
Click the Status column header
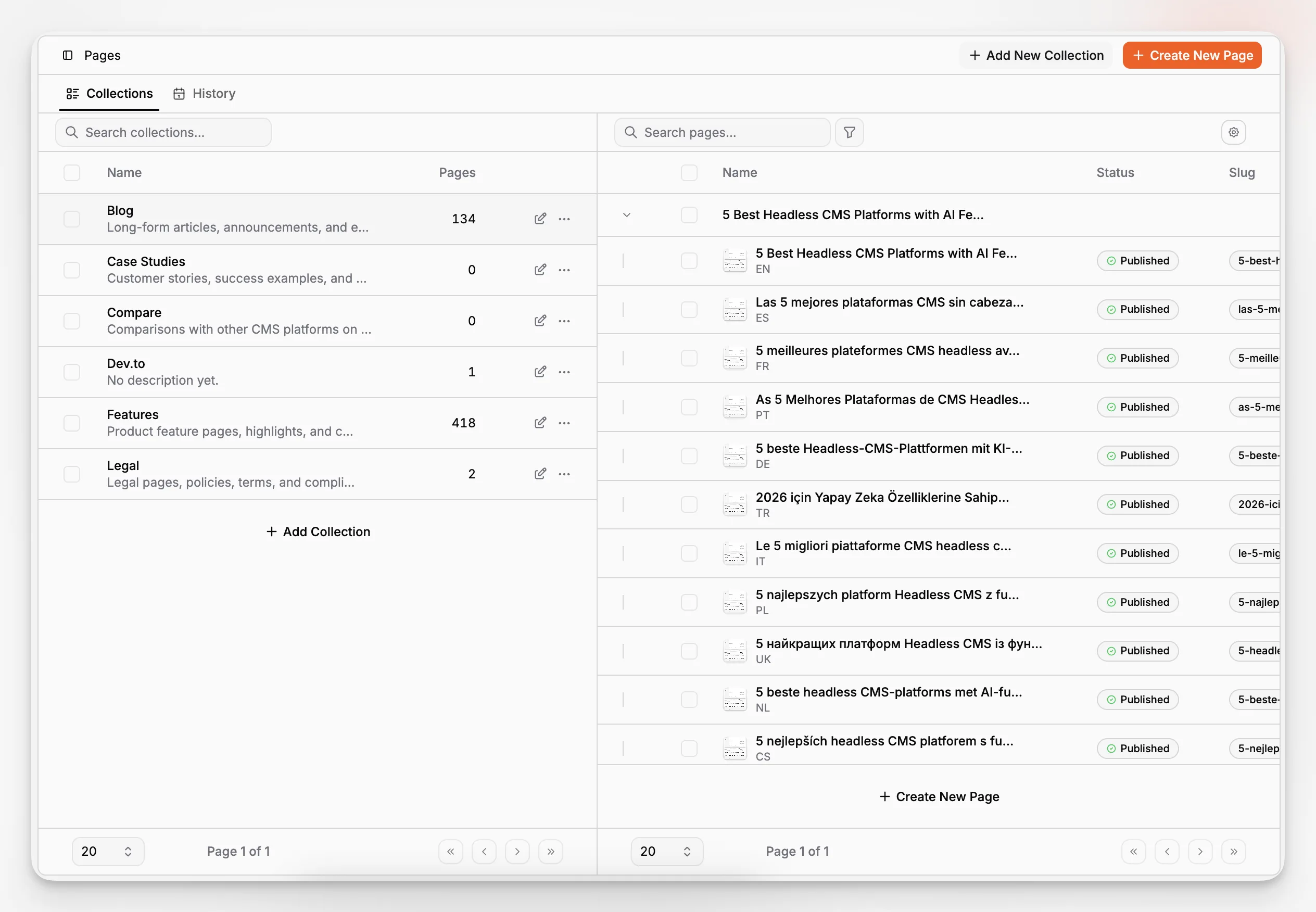click(1116, 173)
